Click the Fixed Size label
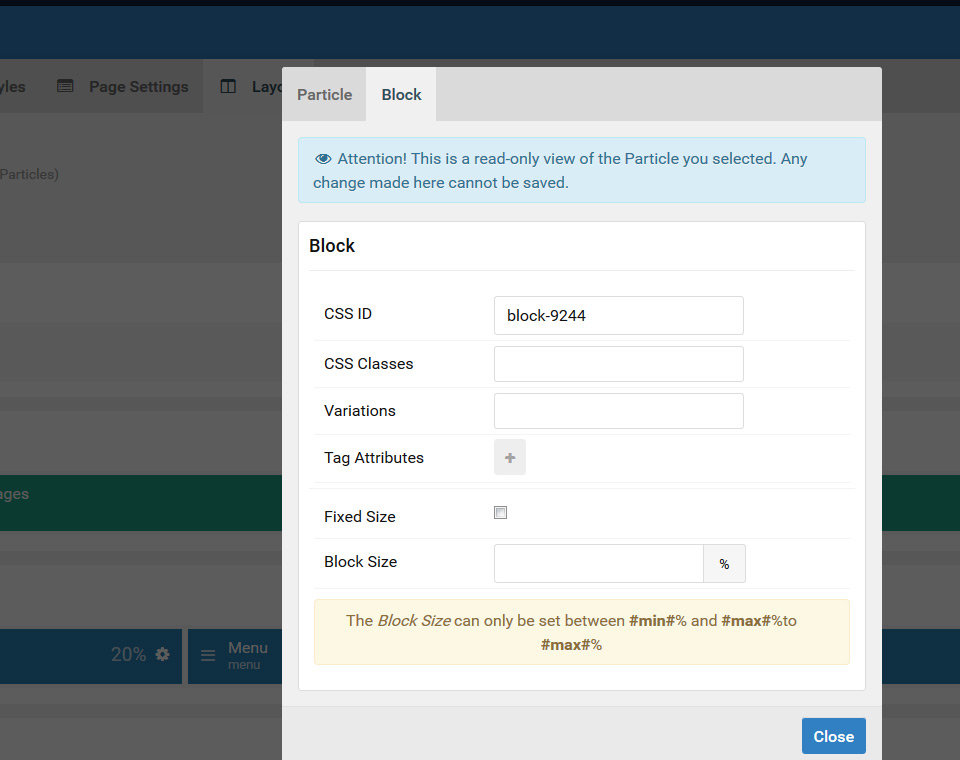The height and width of the screenshot is (760, 960). tap(359, 516)
